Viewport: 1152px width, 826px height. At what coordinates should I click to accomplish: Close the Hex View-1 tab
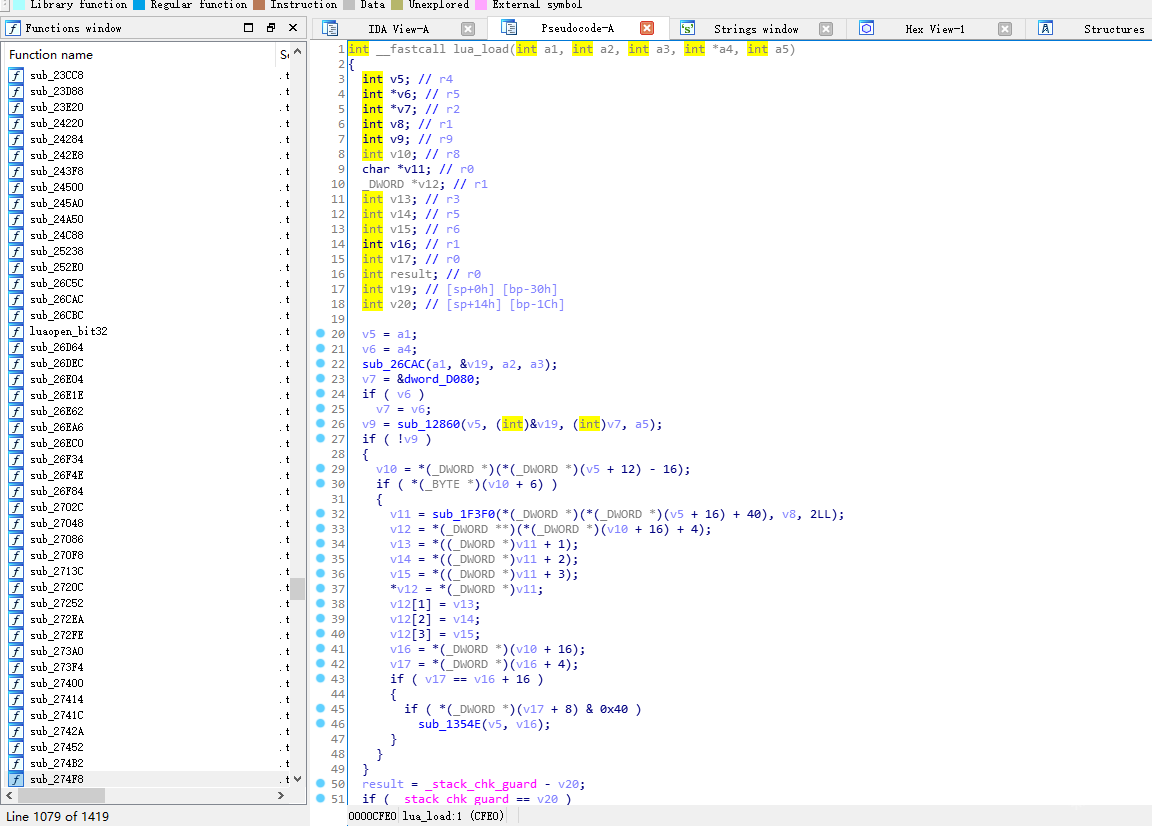point(1005,29)
